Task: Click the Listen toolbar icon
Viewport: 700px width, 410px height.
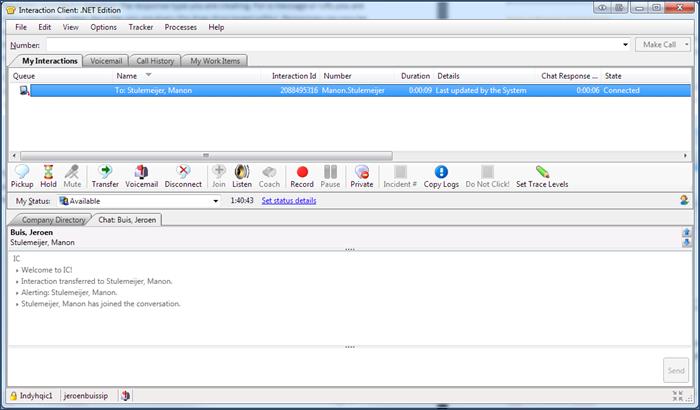Action: 242,176
